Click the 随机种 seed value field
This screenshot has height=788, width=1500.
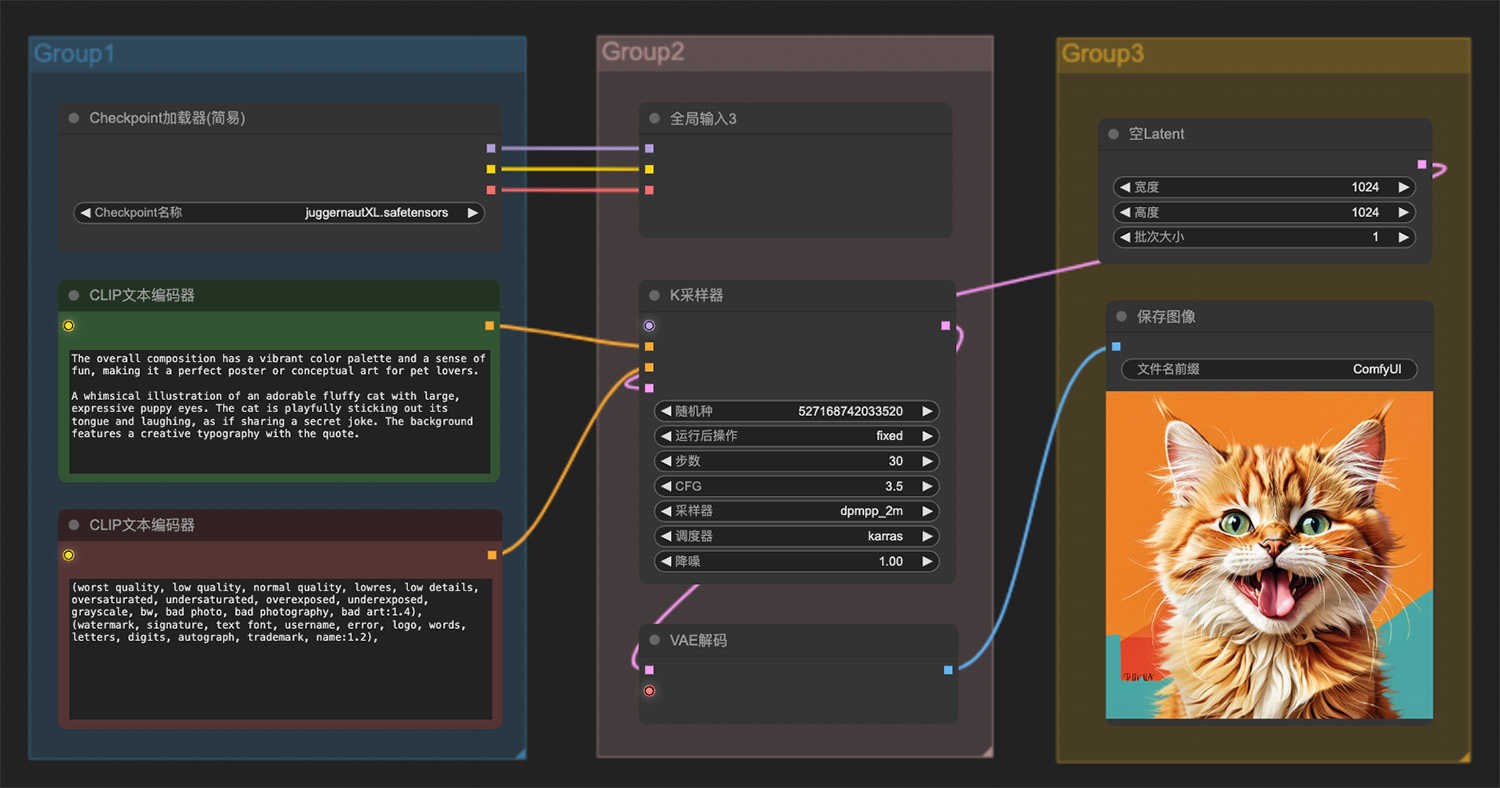(797, 411)
